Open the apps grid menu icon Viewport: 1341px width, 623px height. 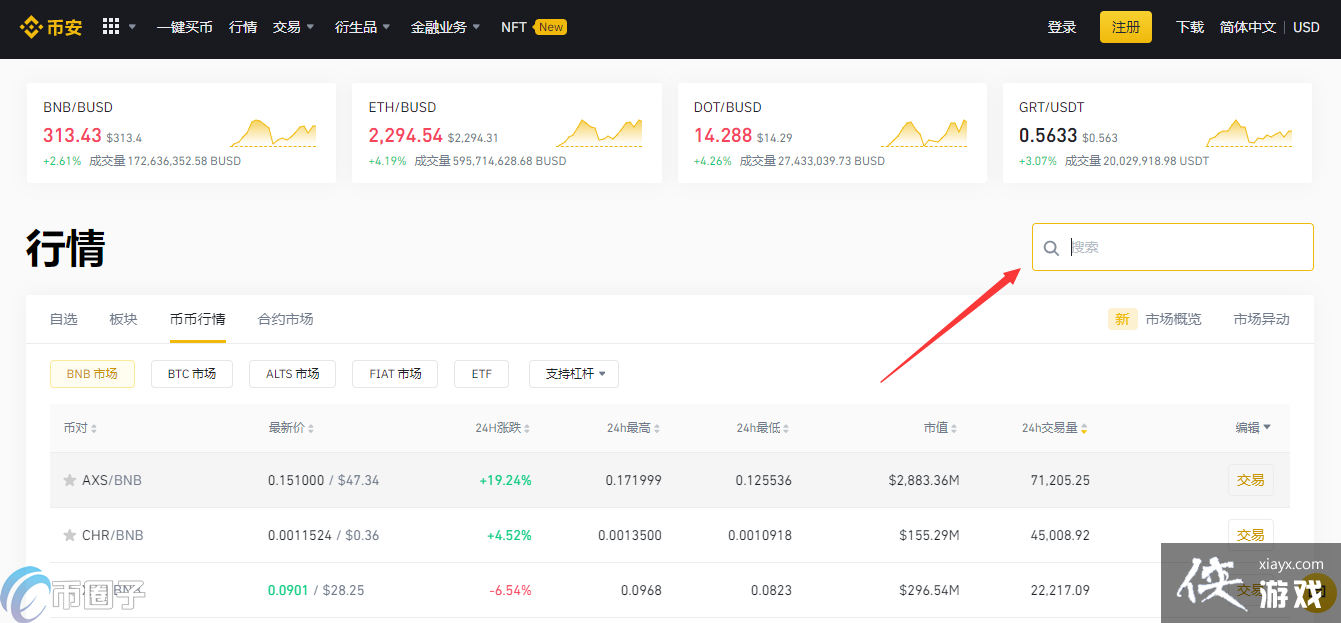coord(111,27)
